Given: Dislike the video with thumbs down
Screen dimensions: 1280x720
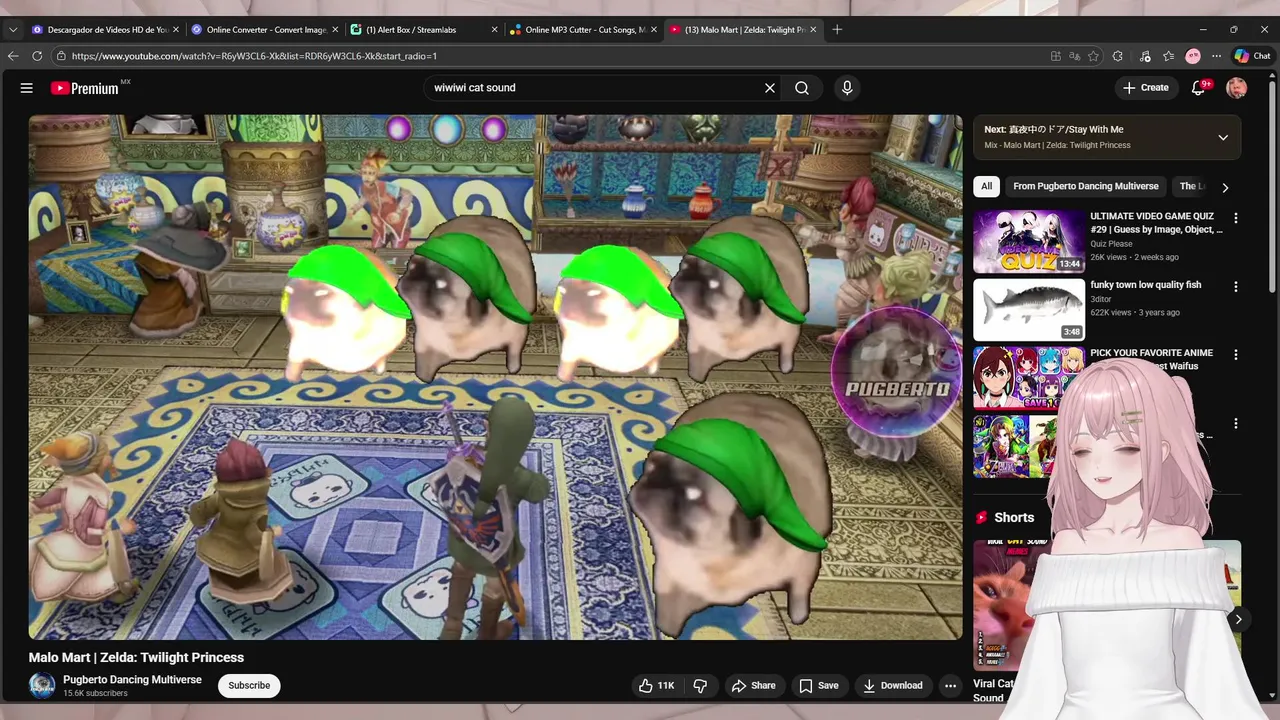Looking at the screenshot, I should (x=700, y=686).
